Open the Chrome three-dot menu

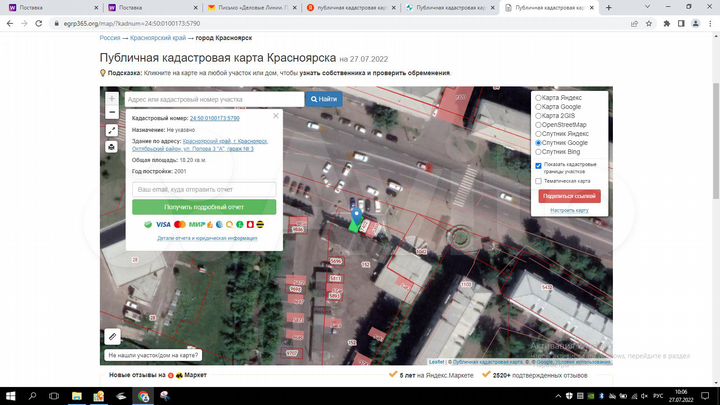[x=710, y=23]
